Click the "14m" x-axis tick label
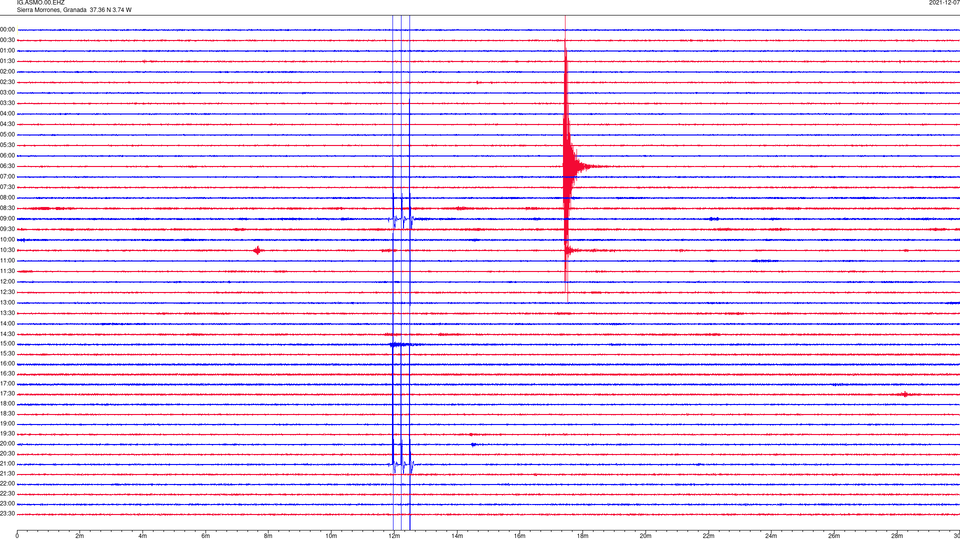960x540 pixels. pyautogui.click(x=457, y=536)
